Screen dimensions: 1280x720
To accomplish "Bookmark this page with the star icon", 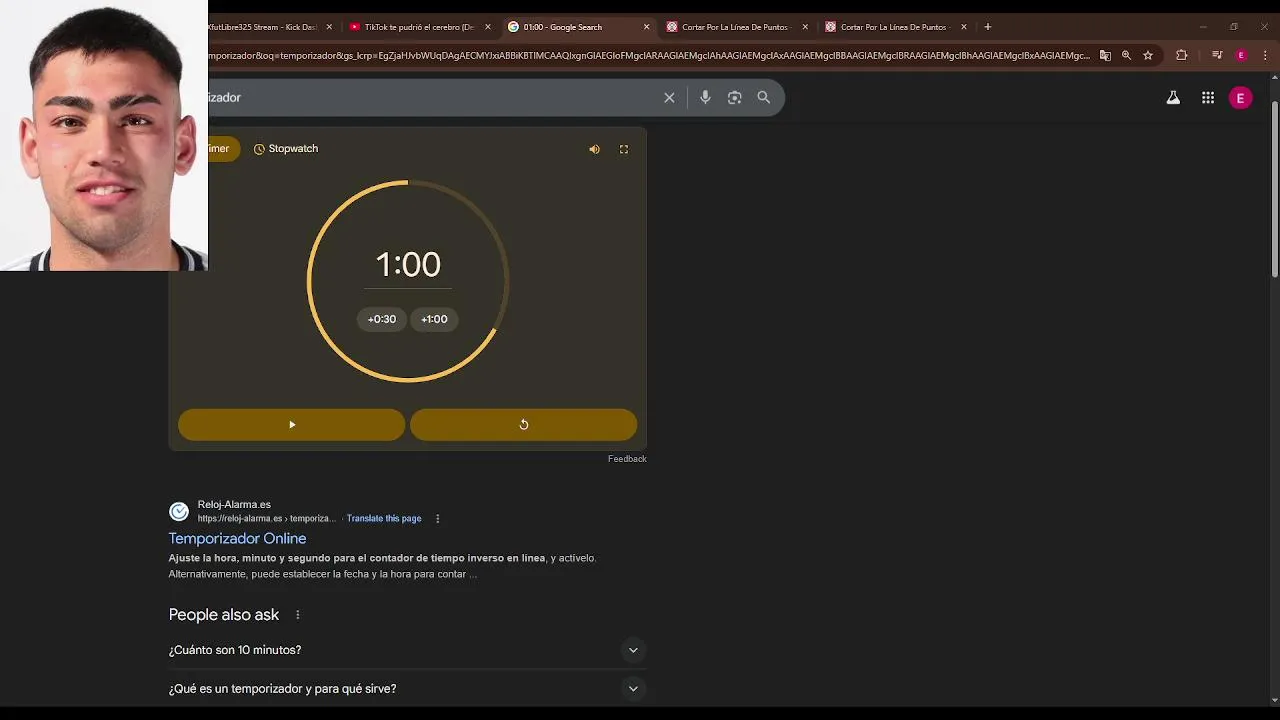I will point(1148,56).
